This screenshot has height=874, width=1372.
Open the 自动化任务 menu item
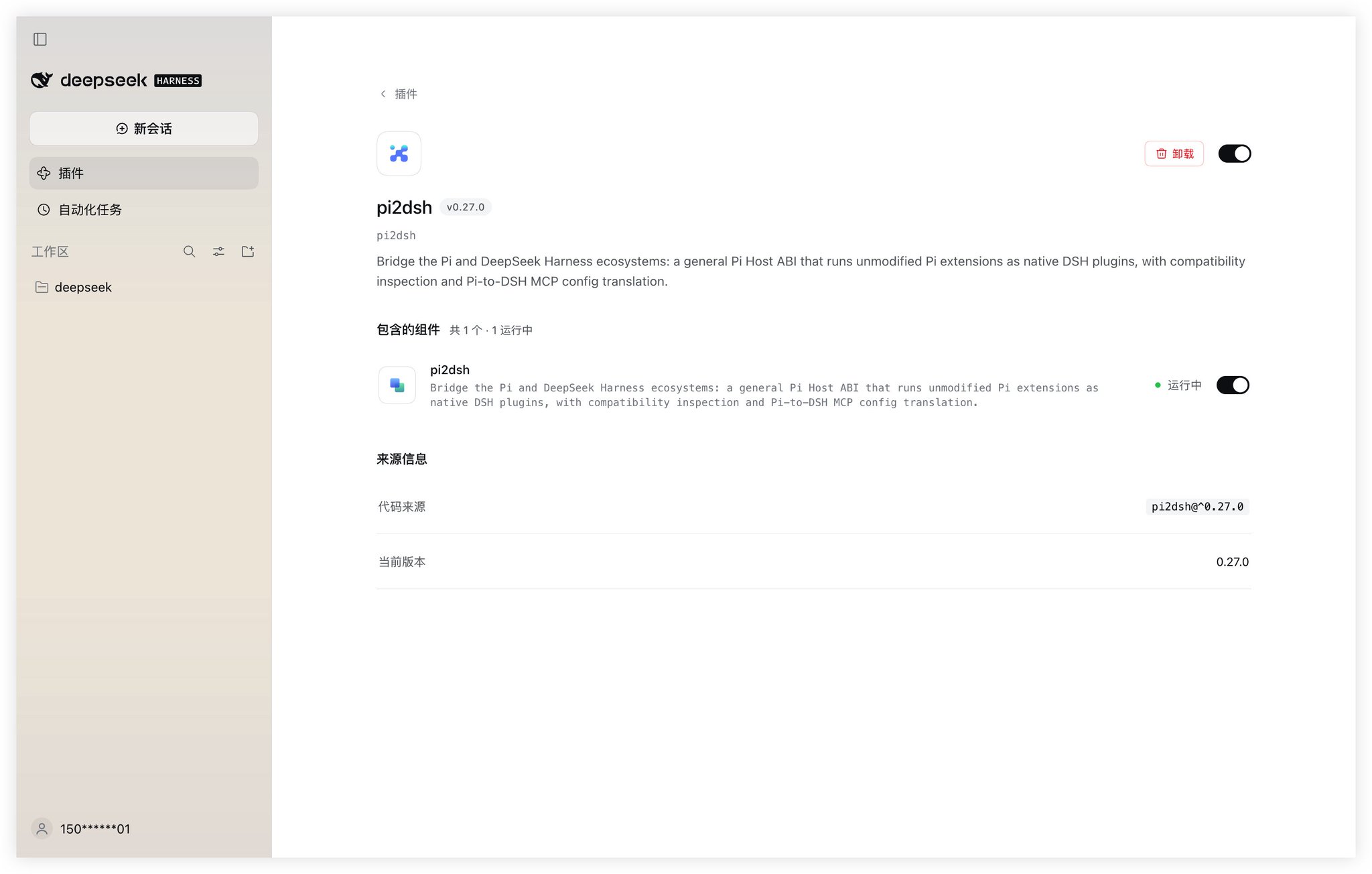[x=143, y=210]
